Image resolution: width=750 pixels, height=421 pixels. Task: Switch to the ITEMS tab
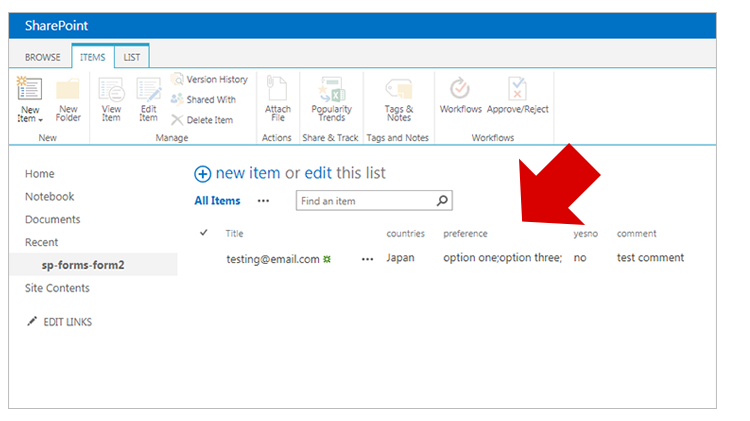pos(92,57)
